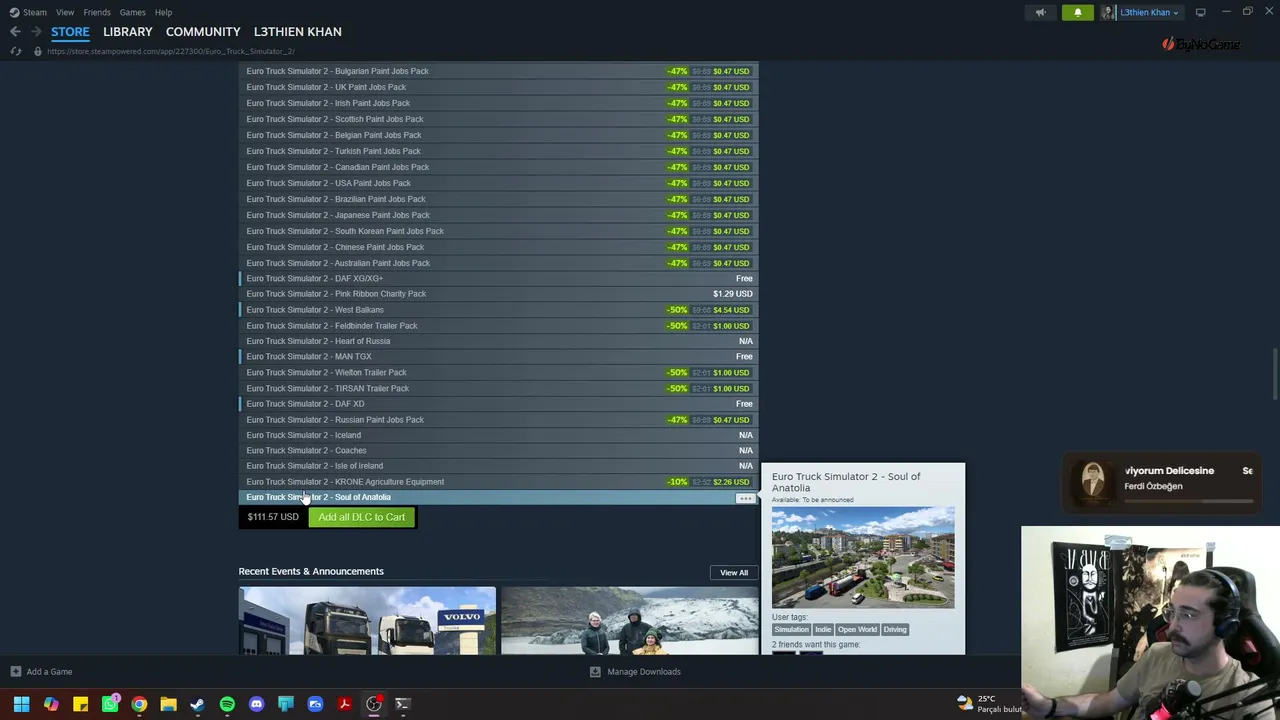This screenshot has width=1280, height=720.
Task: Select the Driving user tag
Action: (x=895, y=630)
